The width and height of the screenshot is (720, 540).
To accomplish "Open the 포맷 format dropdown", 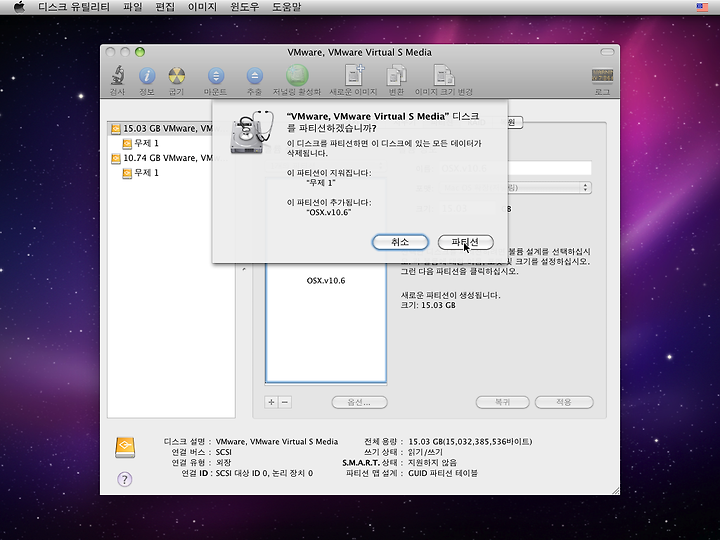I will coord(515,187).
